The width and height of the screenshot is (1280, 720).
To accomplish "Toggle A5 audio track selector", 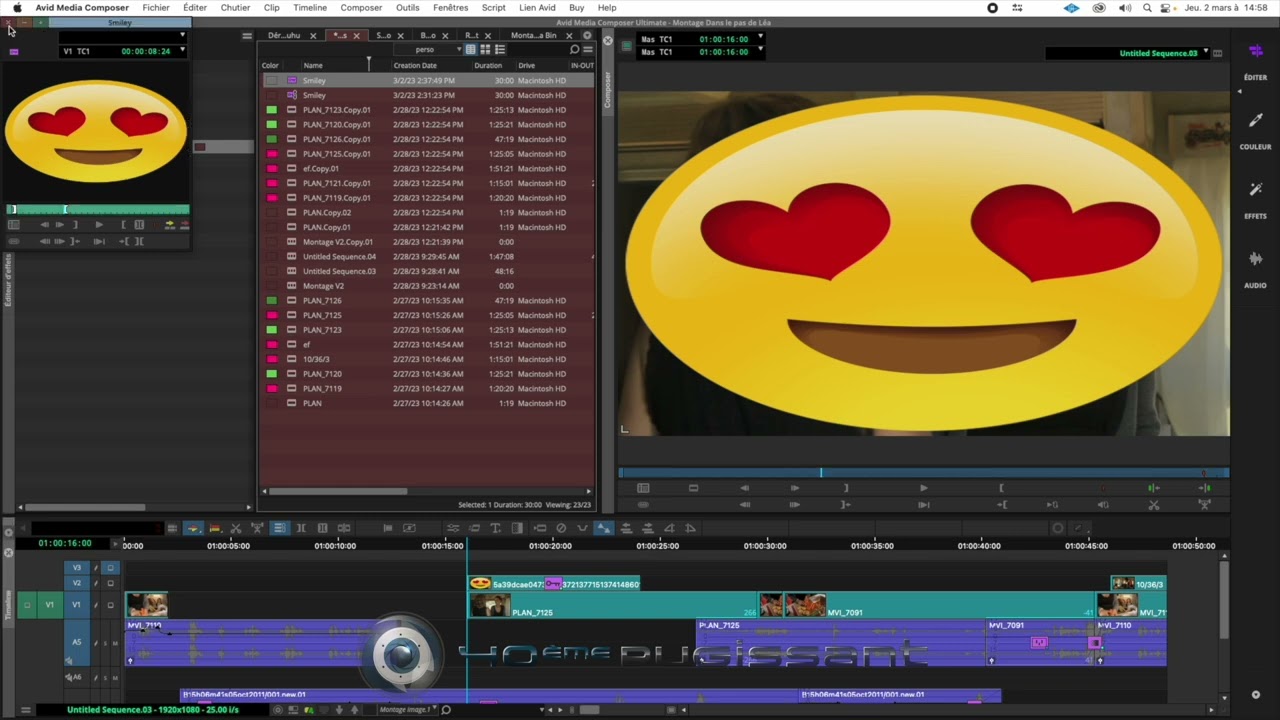I will click(x=77, y=643).
